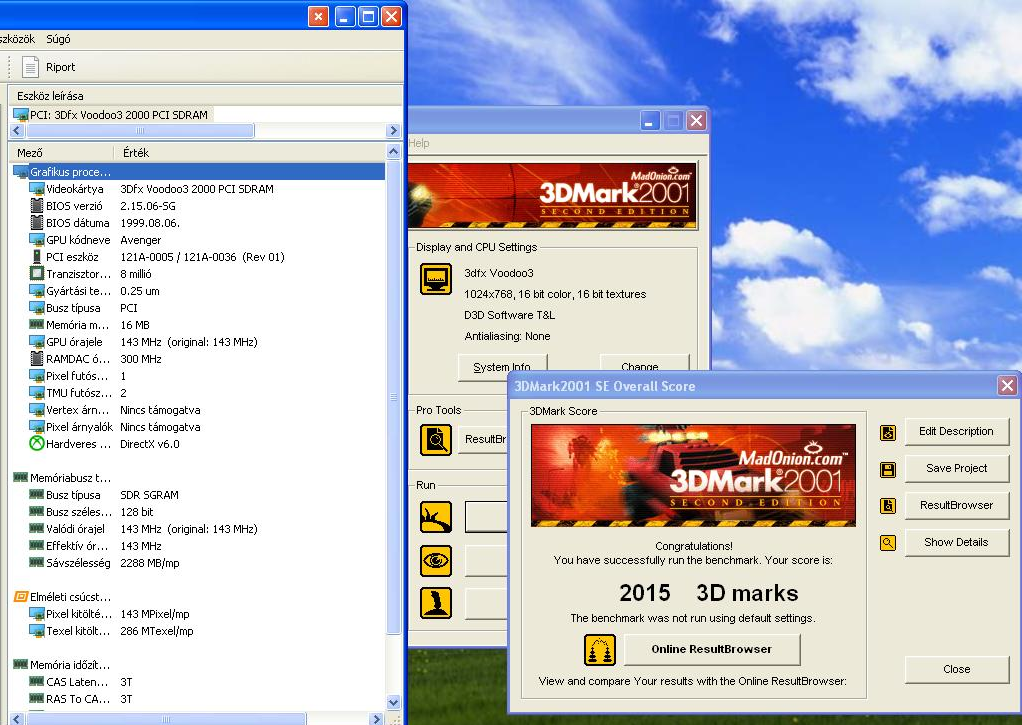This screenshot has height=725, width=1022.
Task: Click the Close button in score dialog
Action: pos(957,670)
